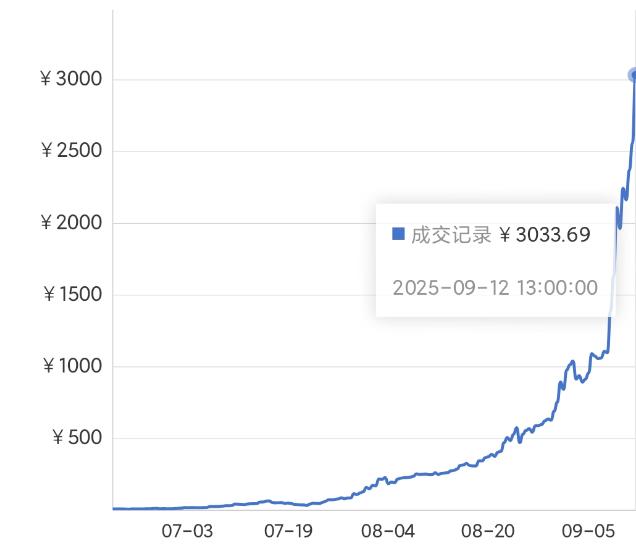Viewport: 636px width, 554px height.
Task: Choose the 08-20 date label on x-axis
Action: (x=490, y=530)
